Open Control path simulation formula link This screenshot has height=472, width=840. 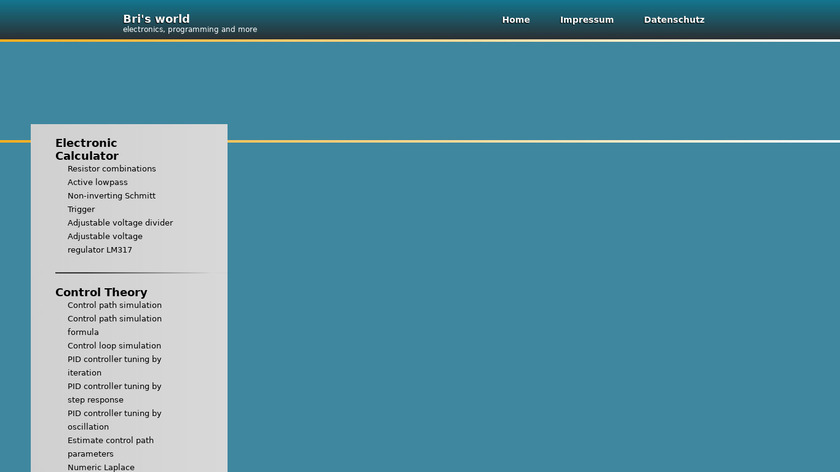click(114, 325)
